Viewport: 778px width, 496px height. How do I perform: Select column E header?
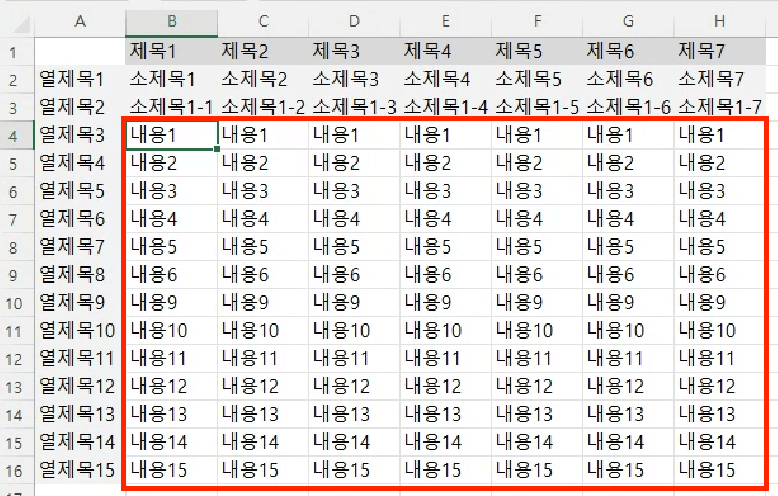pos(446,21)
